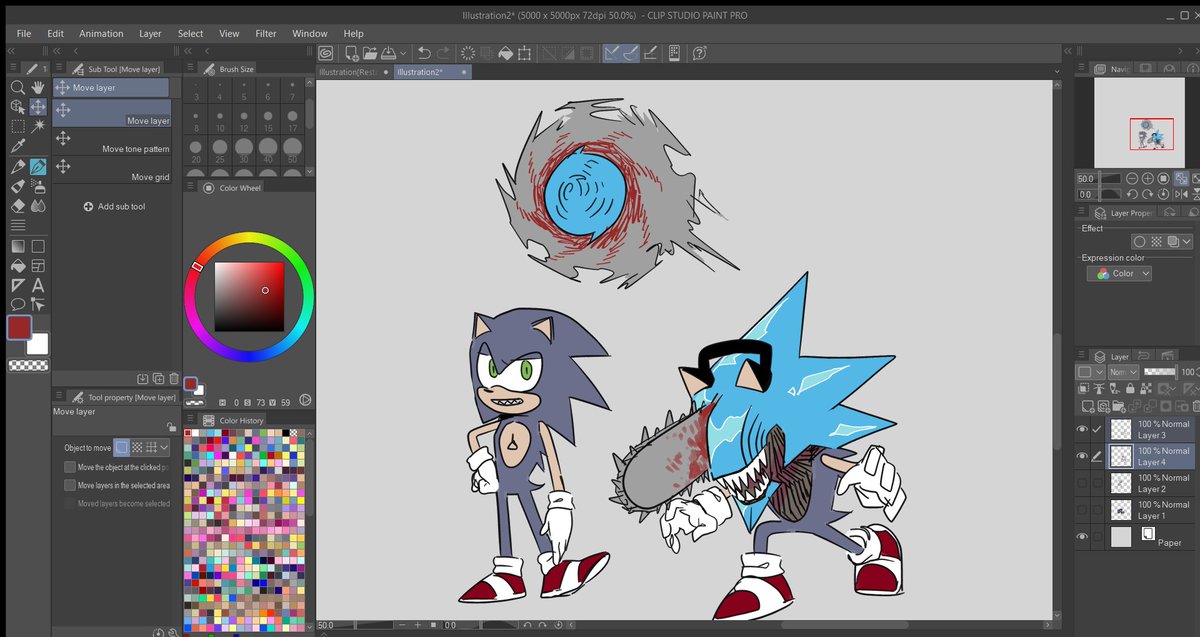Enable 'Move layers in the selected area' checkbox
Viewport: 1200px width, 637px height.
[70, 485]
